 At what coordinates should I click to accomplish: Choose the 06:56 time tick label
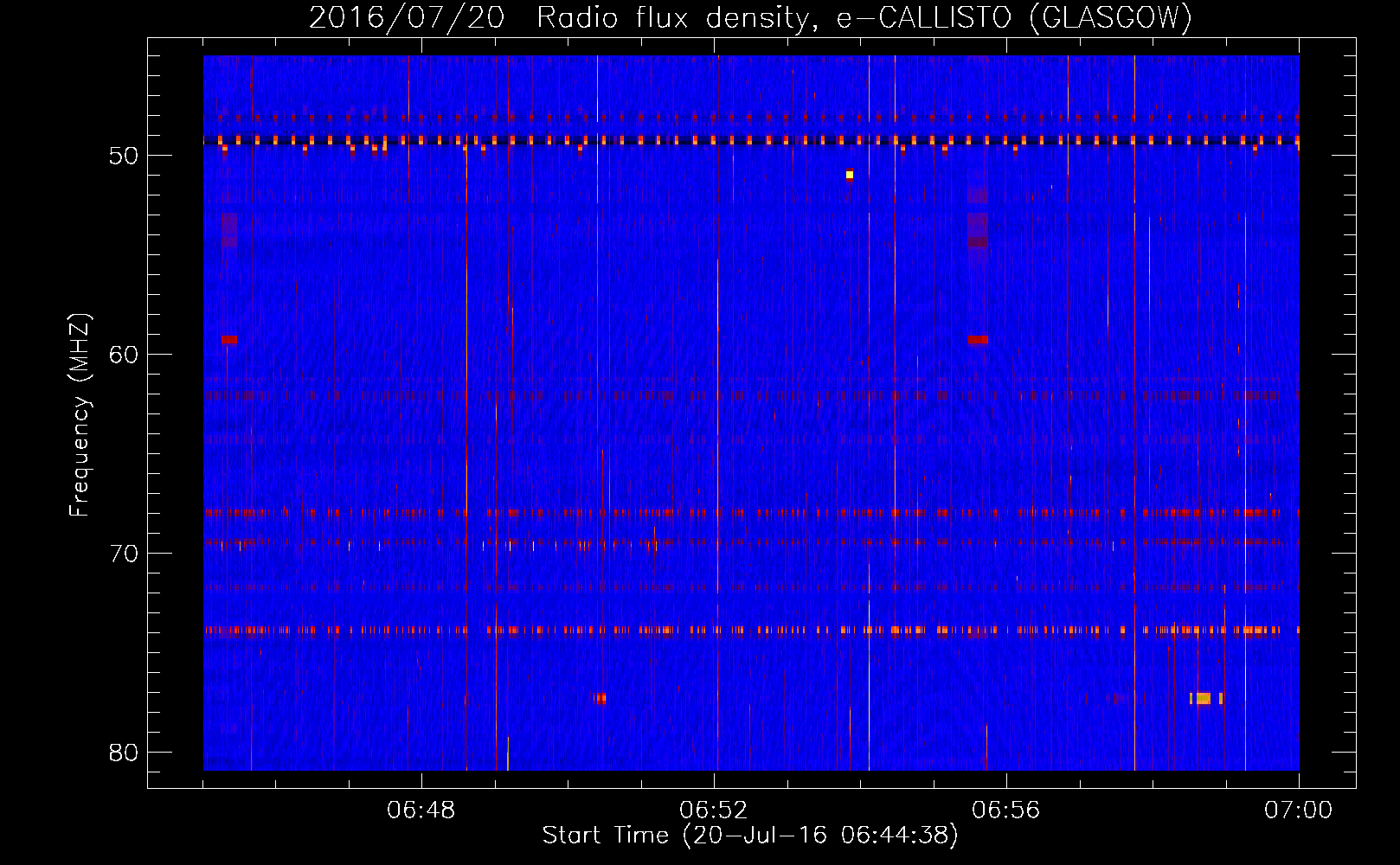[1006, 811]
